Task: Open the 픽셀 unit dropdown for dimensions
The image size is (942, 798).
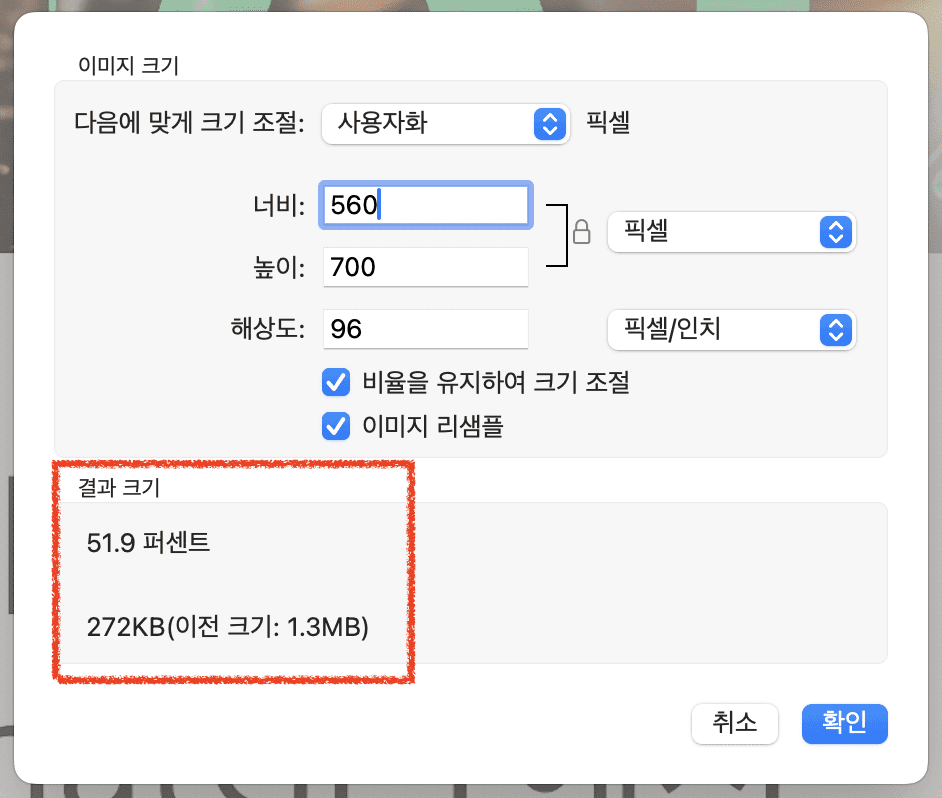Action: tap(731, 233)
